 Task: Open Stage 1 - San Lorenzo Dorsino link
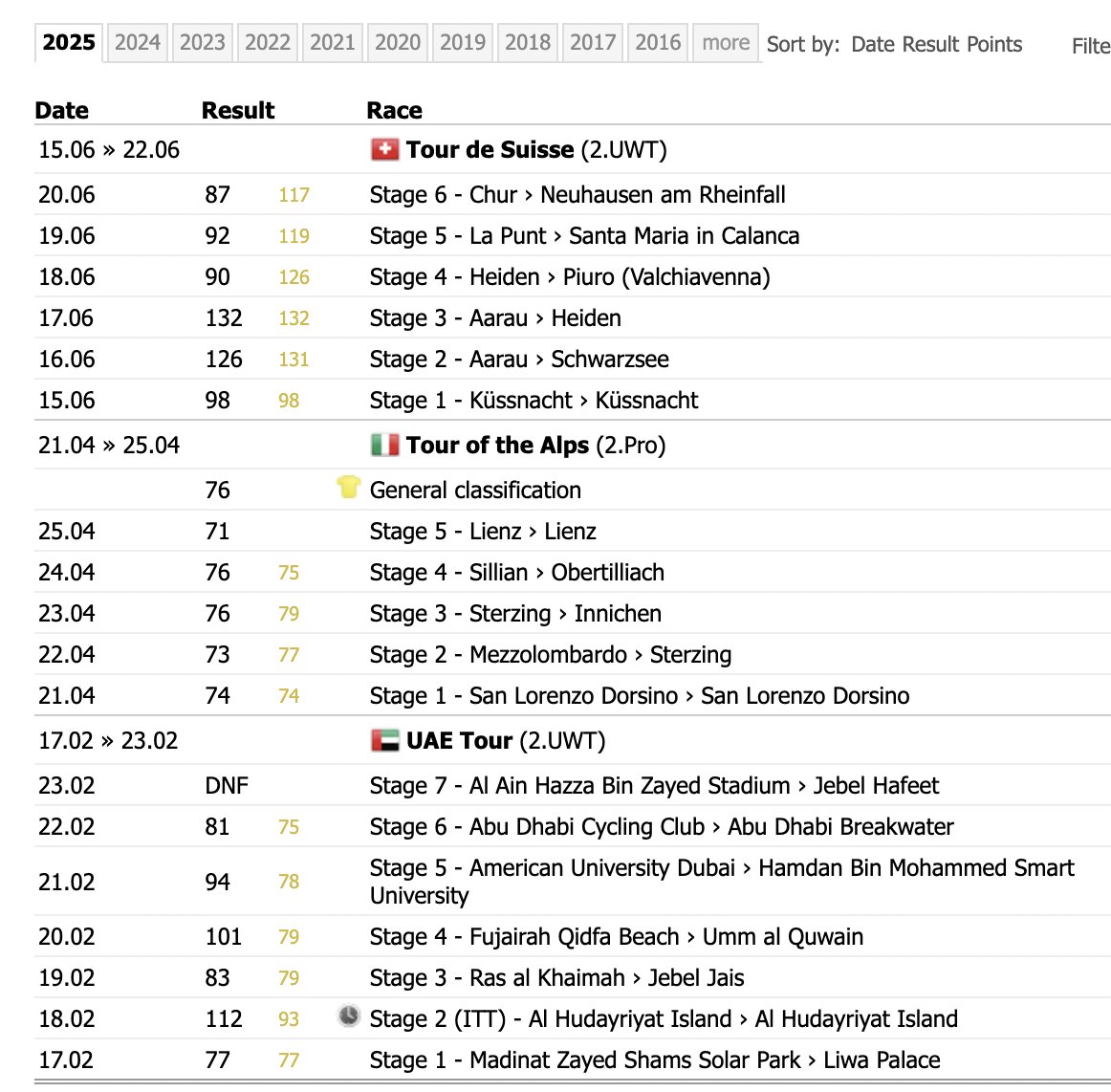(639, 696)
